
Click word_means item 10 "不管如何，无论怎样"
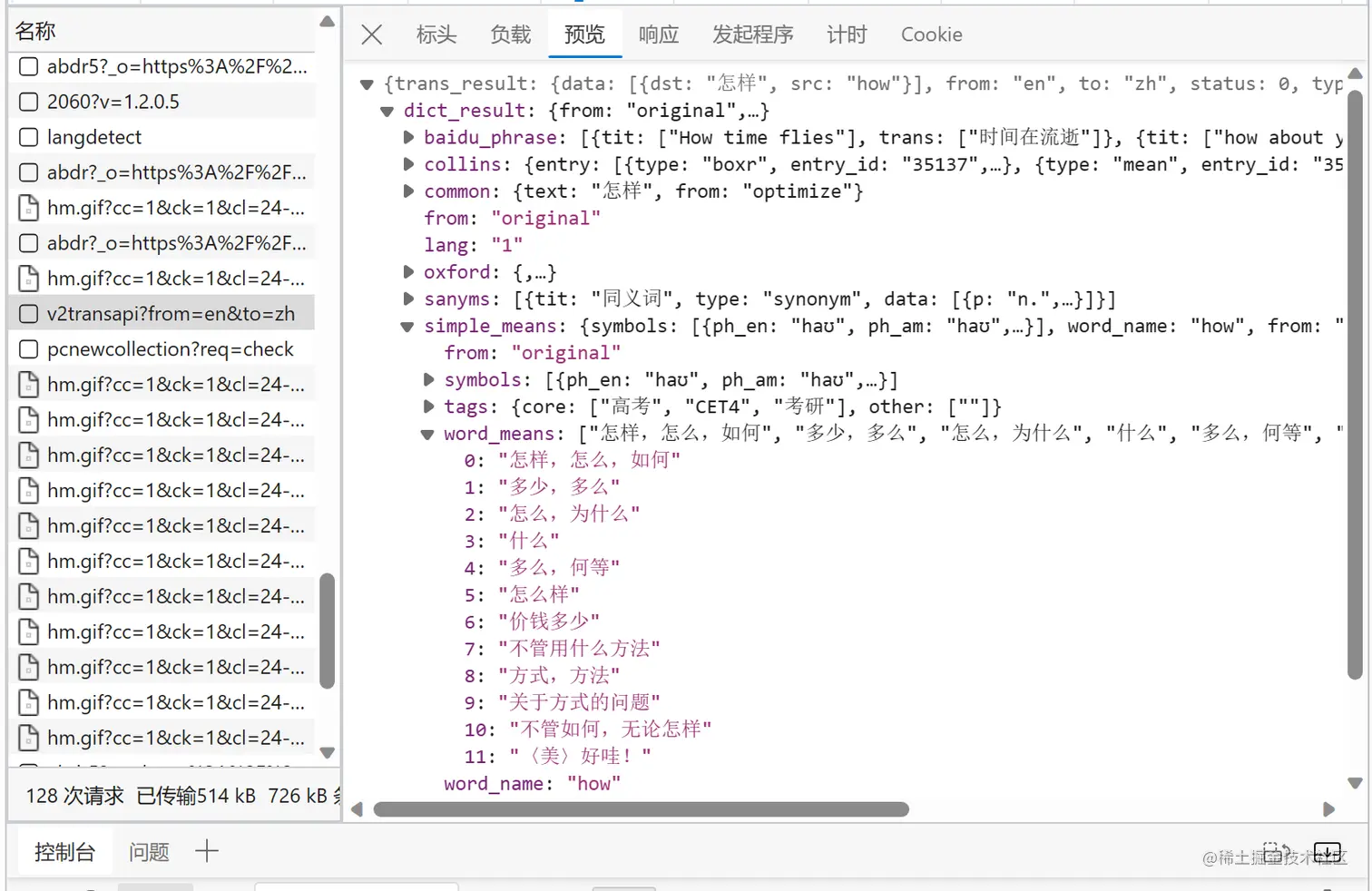[x=588, y=729]
